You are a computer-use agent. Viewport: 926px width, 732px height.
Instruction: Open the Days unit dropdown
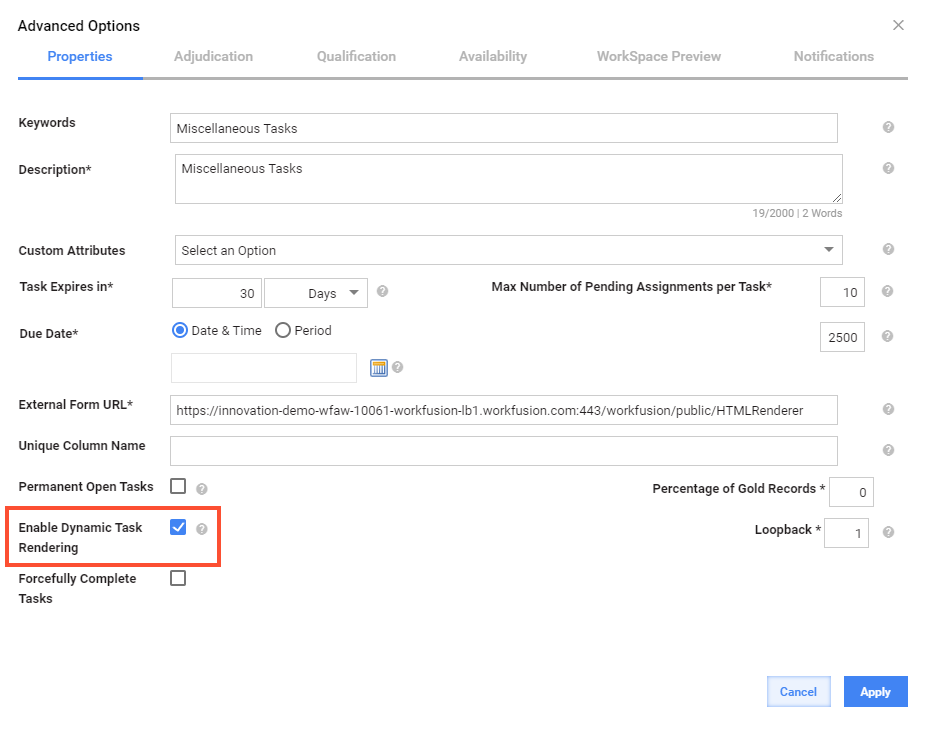coord(316,293)
